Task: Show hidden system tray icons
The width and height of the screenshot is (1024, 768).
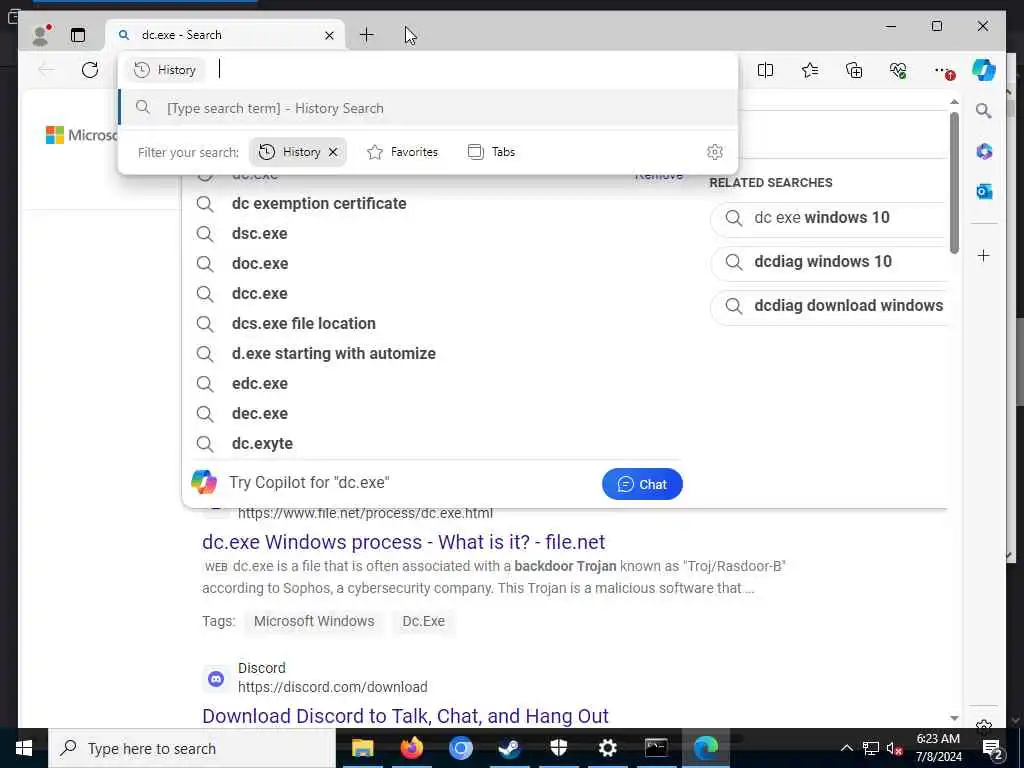Action: click(846, 748)
